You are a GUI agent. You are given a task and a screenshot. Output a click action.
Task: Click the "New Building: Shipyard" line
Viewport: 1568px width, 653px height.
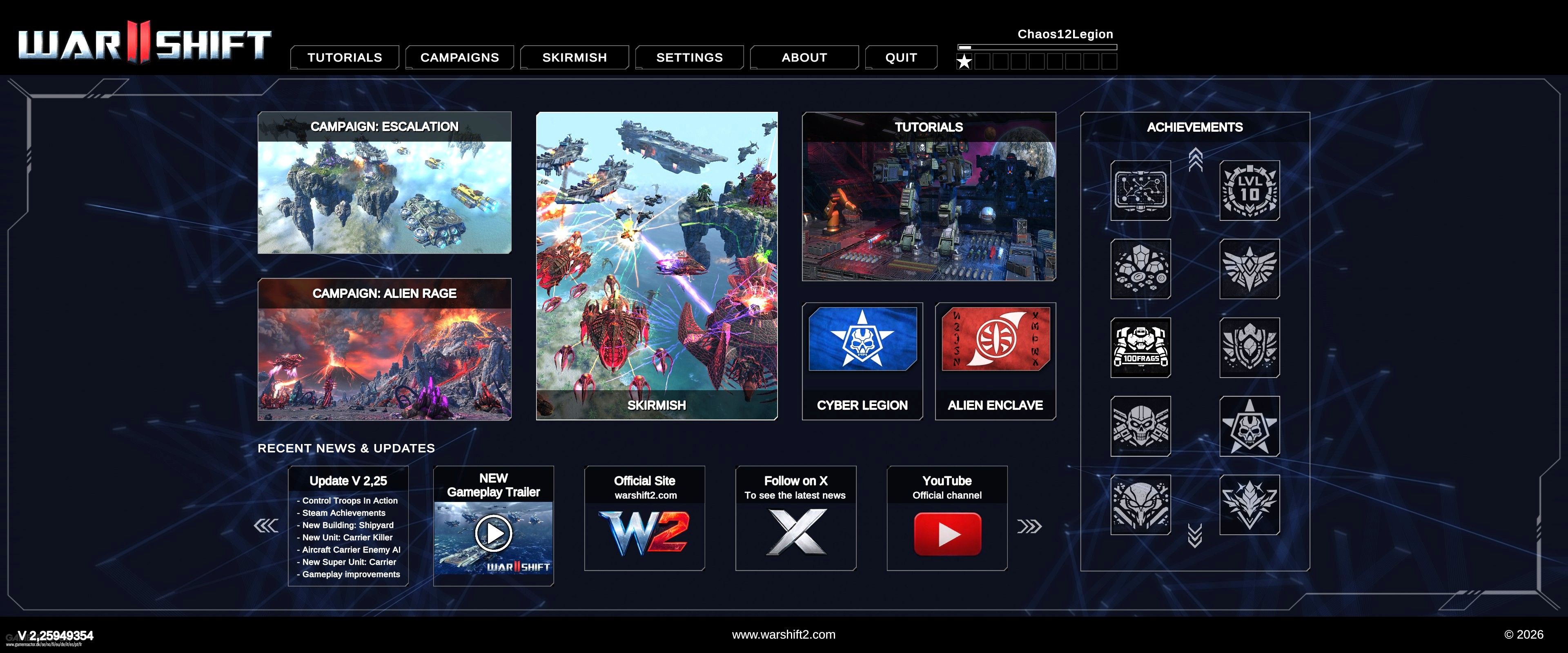345,524
